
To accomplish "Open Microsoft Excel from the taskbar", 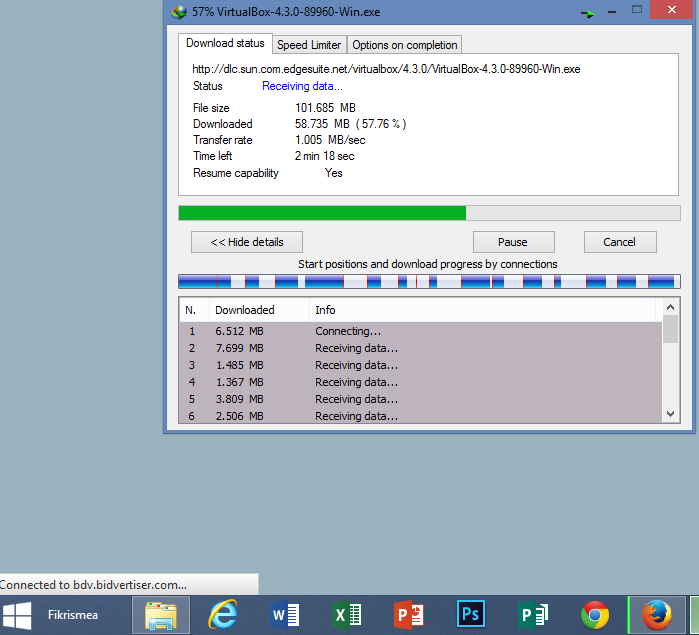I will 347,615.
